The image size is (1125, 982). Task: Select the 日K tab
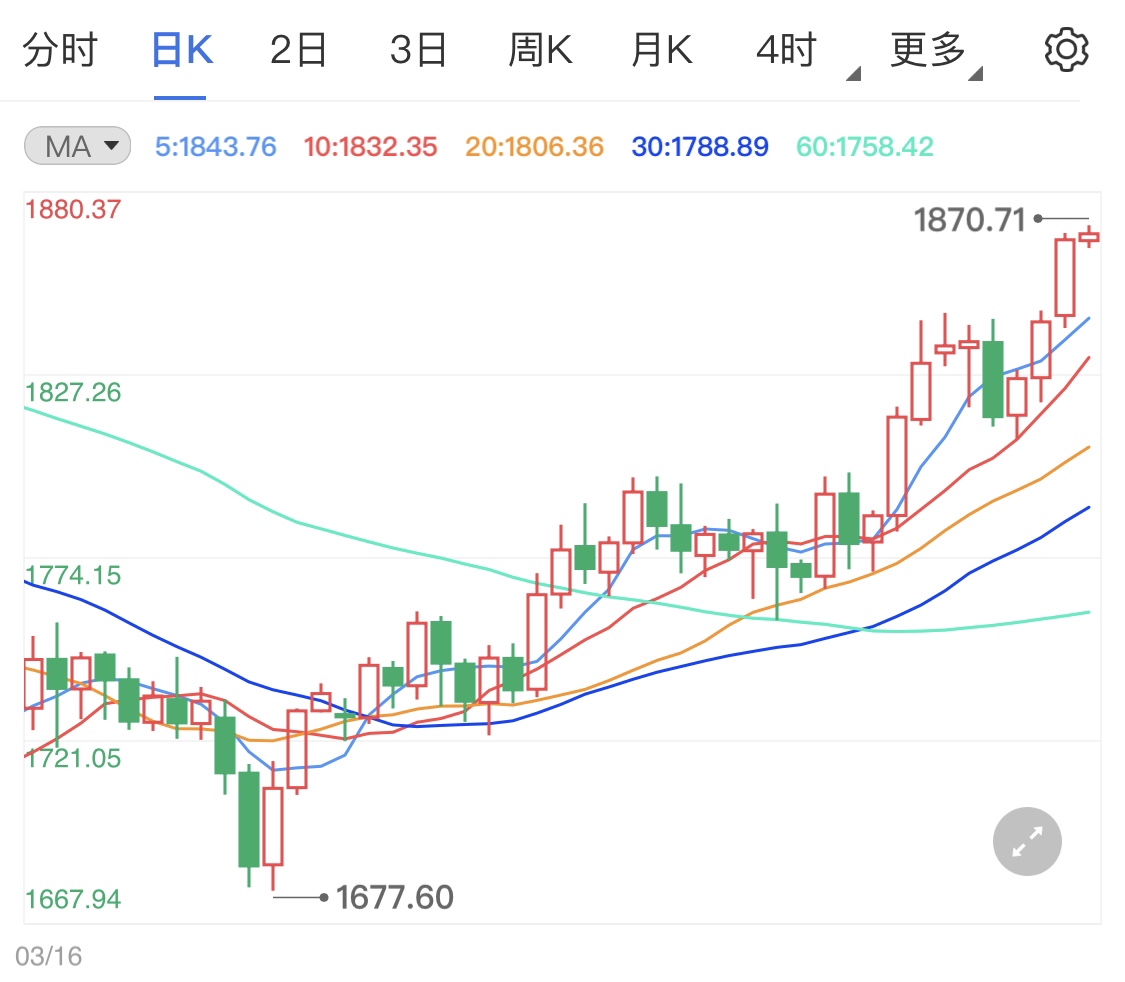pos(182,50)
